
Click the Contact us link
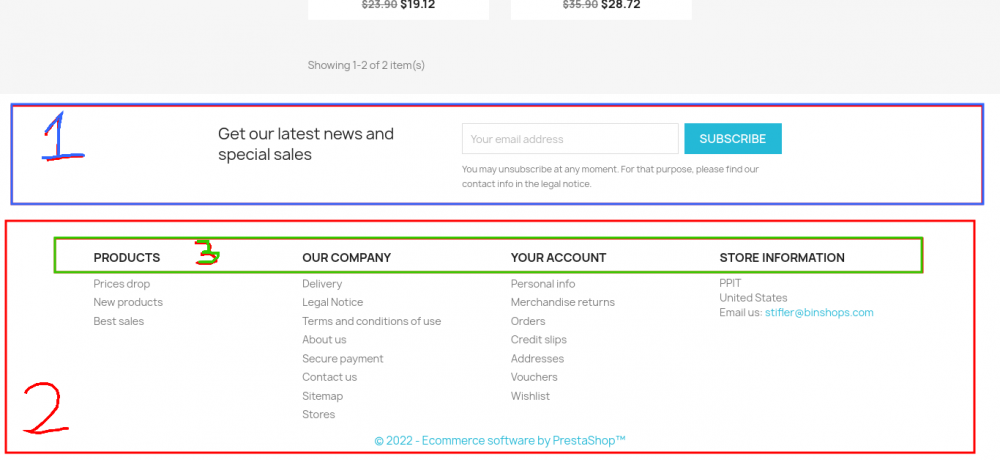[329, 377]
